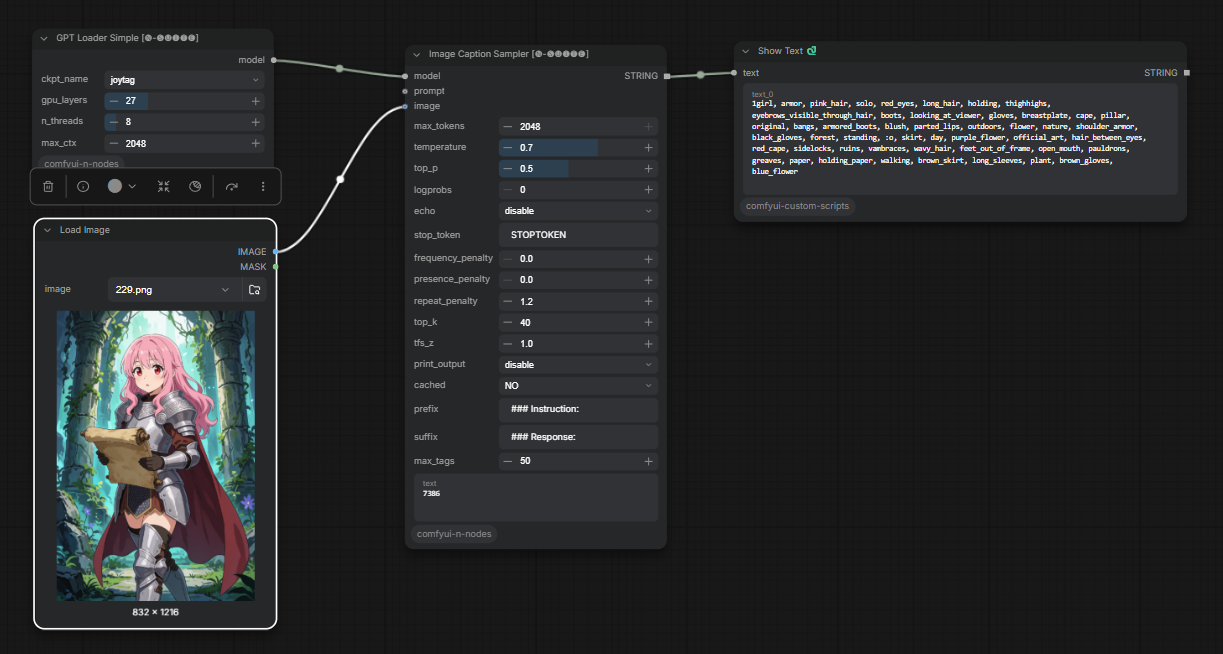
Task: Adjust the temperature slider bar
Action: [x=578, y=148]
